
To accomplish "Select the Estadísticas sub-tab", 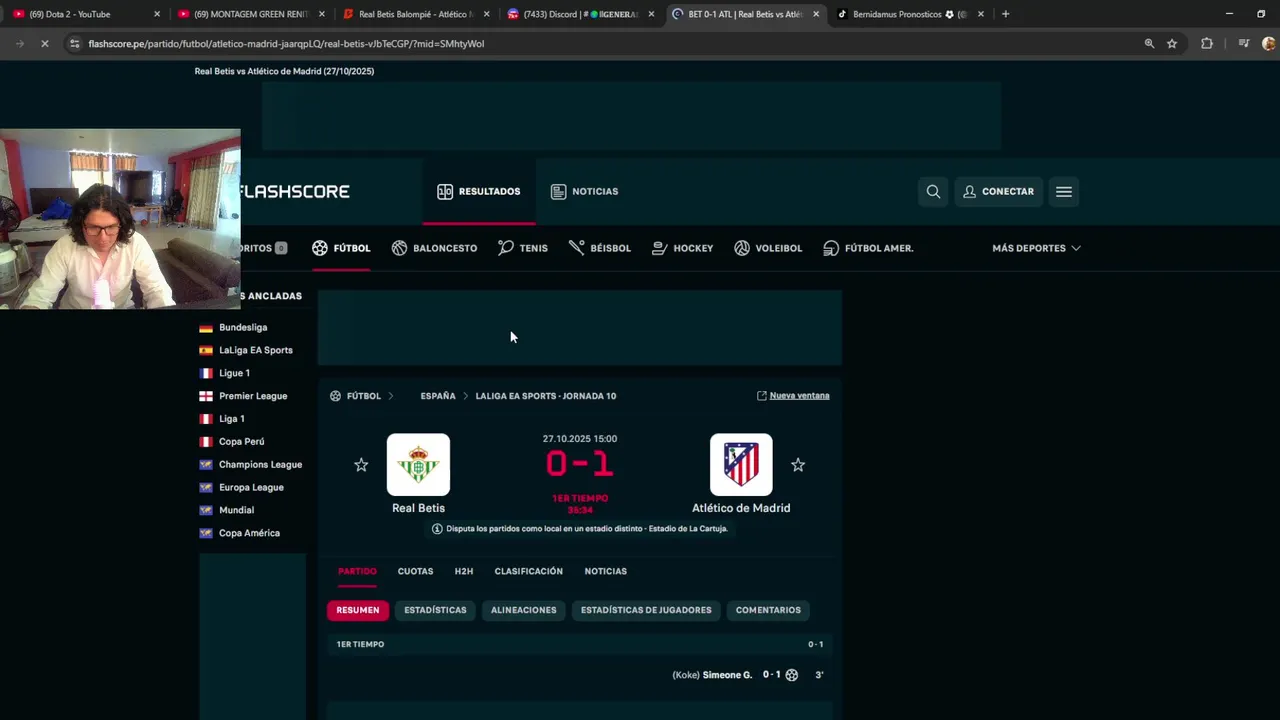I will 435,610.
